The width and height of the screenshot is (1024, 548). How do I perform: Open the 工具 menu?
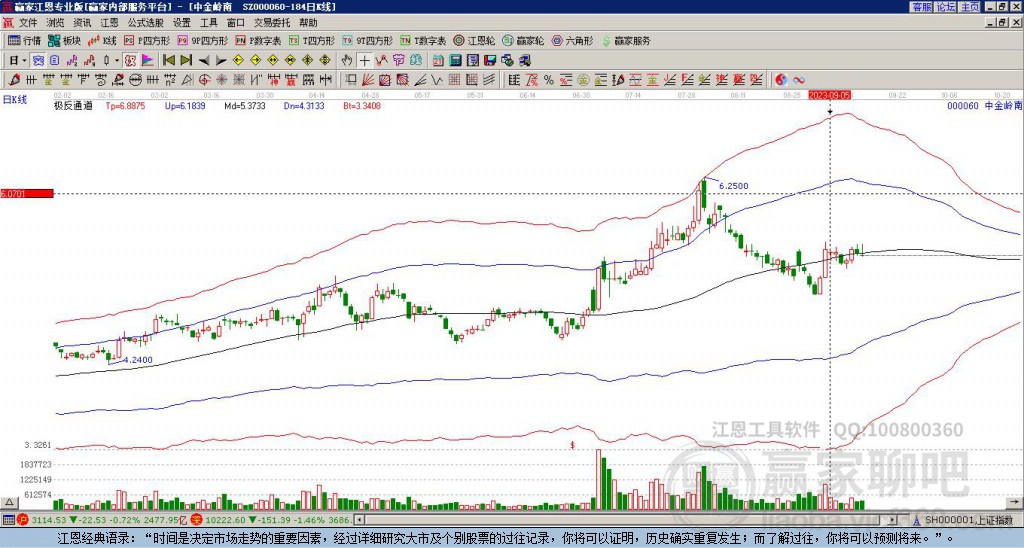pos(208,23)
